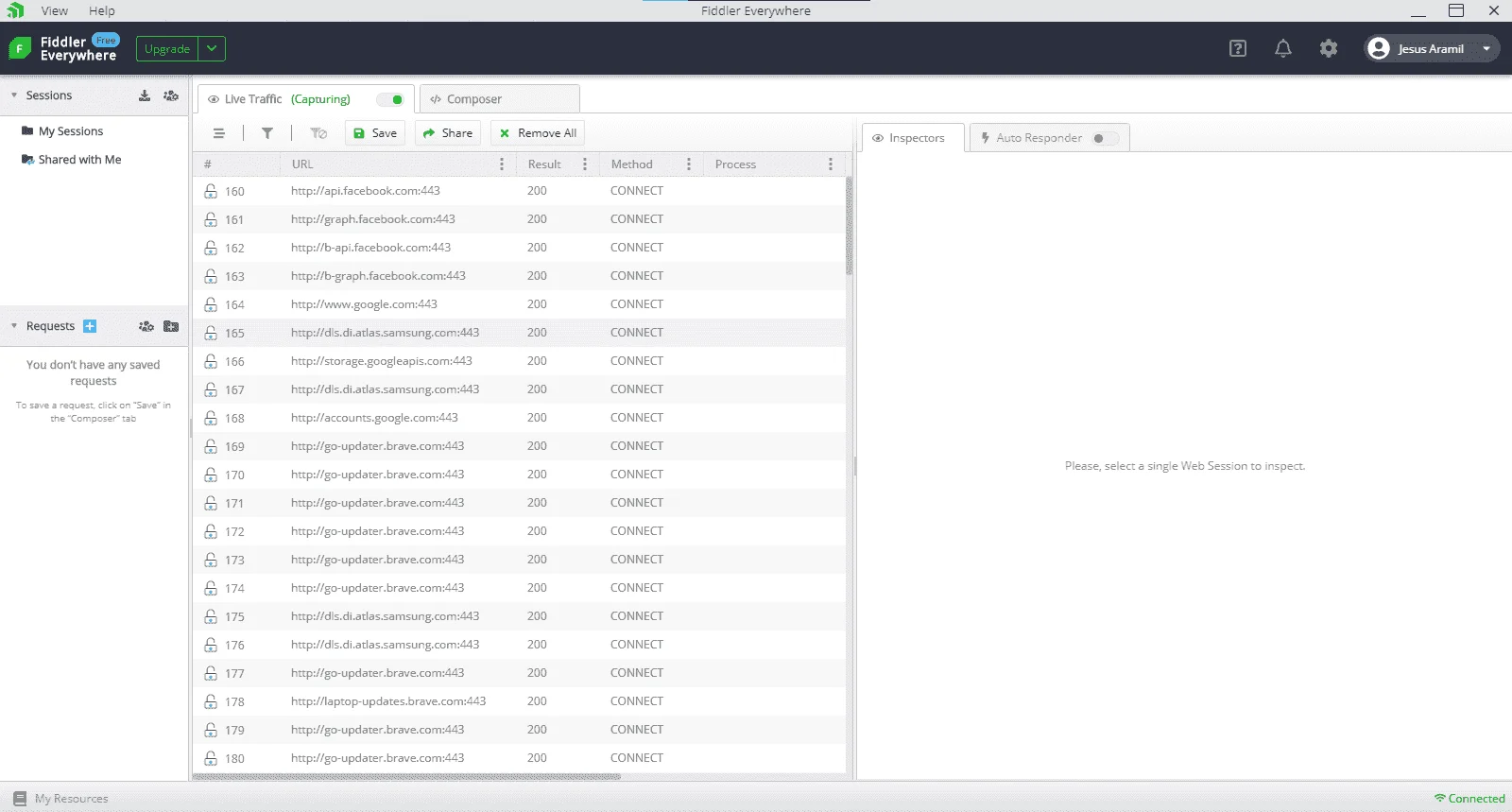Click the new requests folder icon
This screenshot has width=1512, height=812.
(x=171, y=326)
